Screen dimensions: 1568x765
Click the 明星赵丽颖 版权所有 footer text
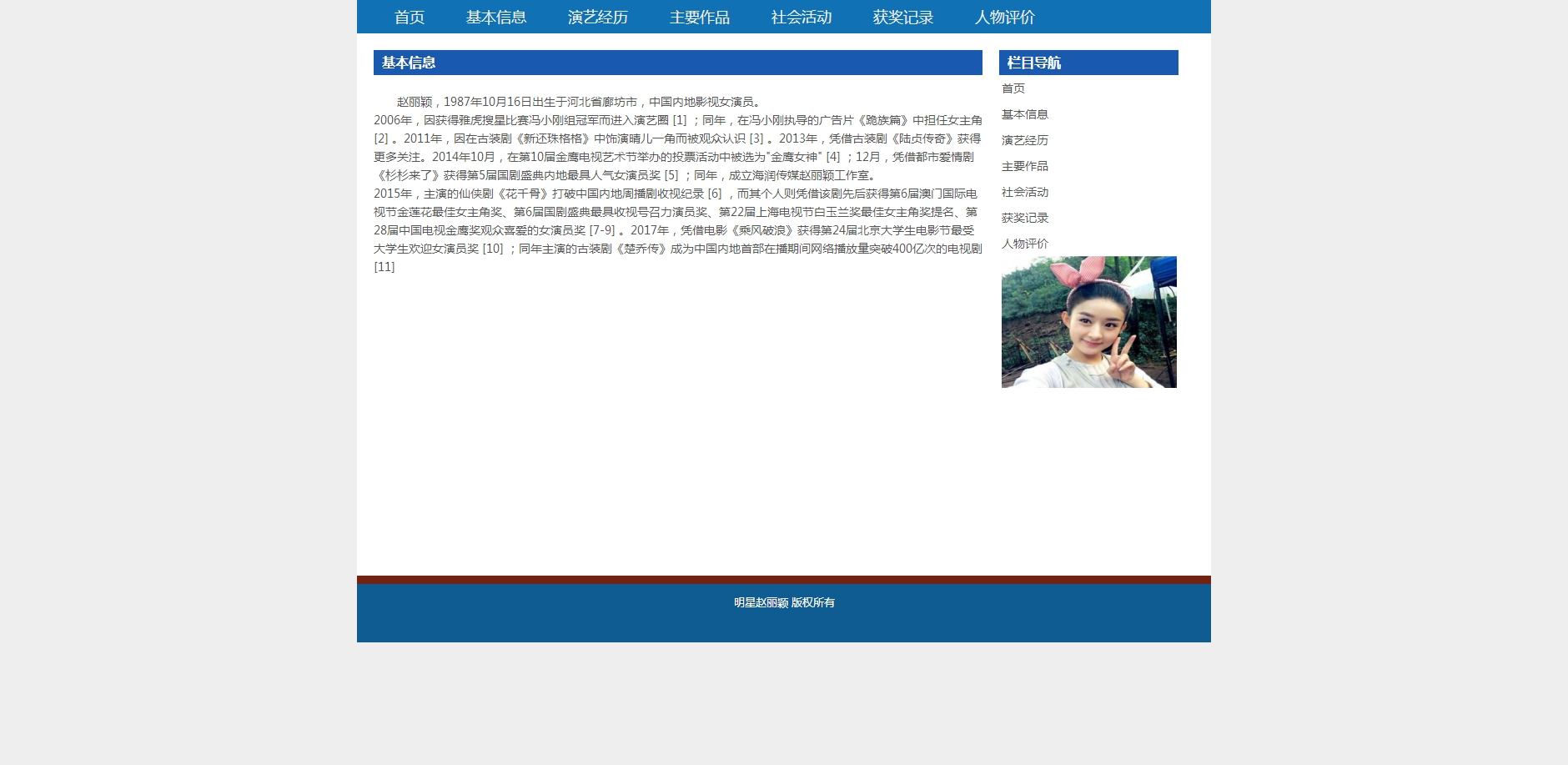click(783, 602)
